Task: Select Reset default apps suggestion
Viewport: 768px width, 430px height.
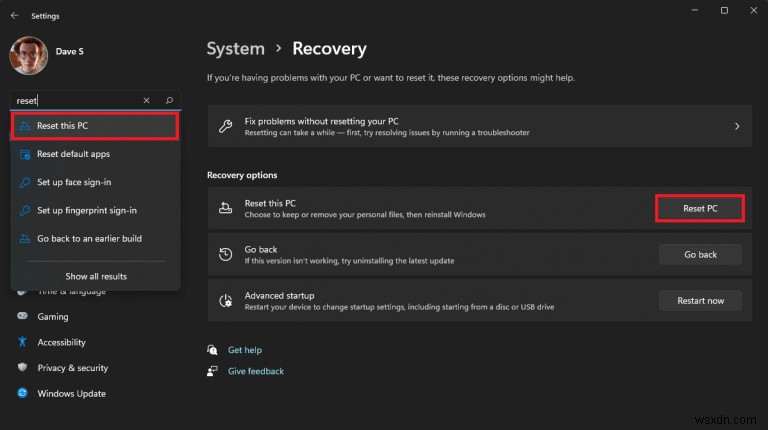Action: point(95,154)
